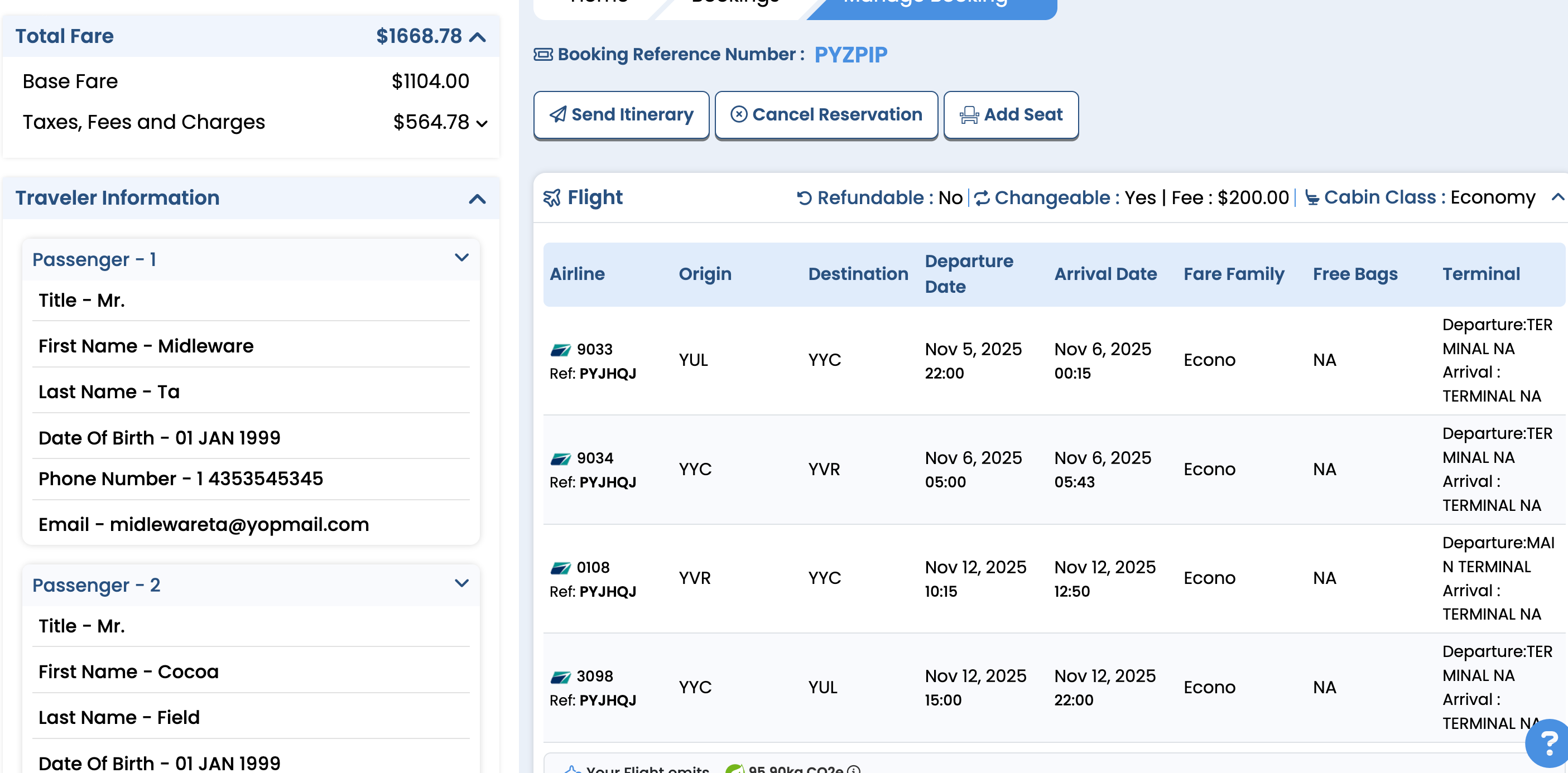1568x773 pixels.
Task: Click the Cancel Reservation button
Action: [x=826, y=115]
